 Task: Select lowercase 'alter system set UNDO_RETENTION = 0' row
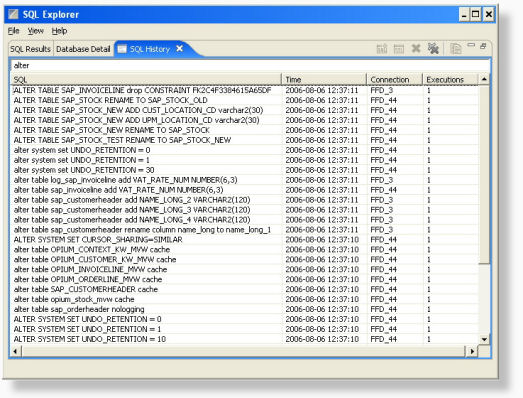[245, 150]
